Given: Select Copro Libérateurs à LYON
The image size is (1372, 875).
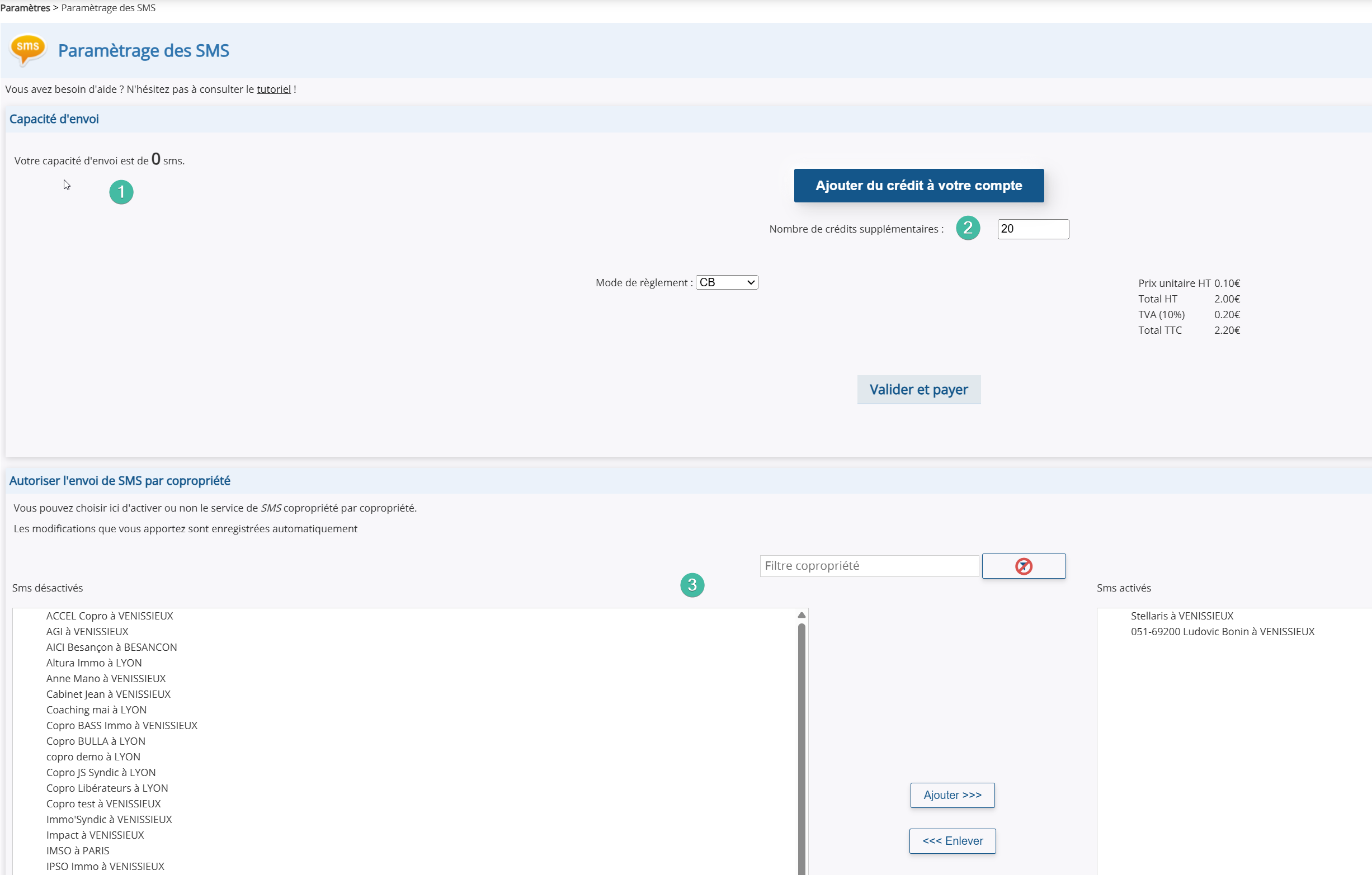Looking at the screenshot, I should (x=107, y=788).
